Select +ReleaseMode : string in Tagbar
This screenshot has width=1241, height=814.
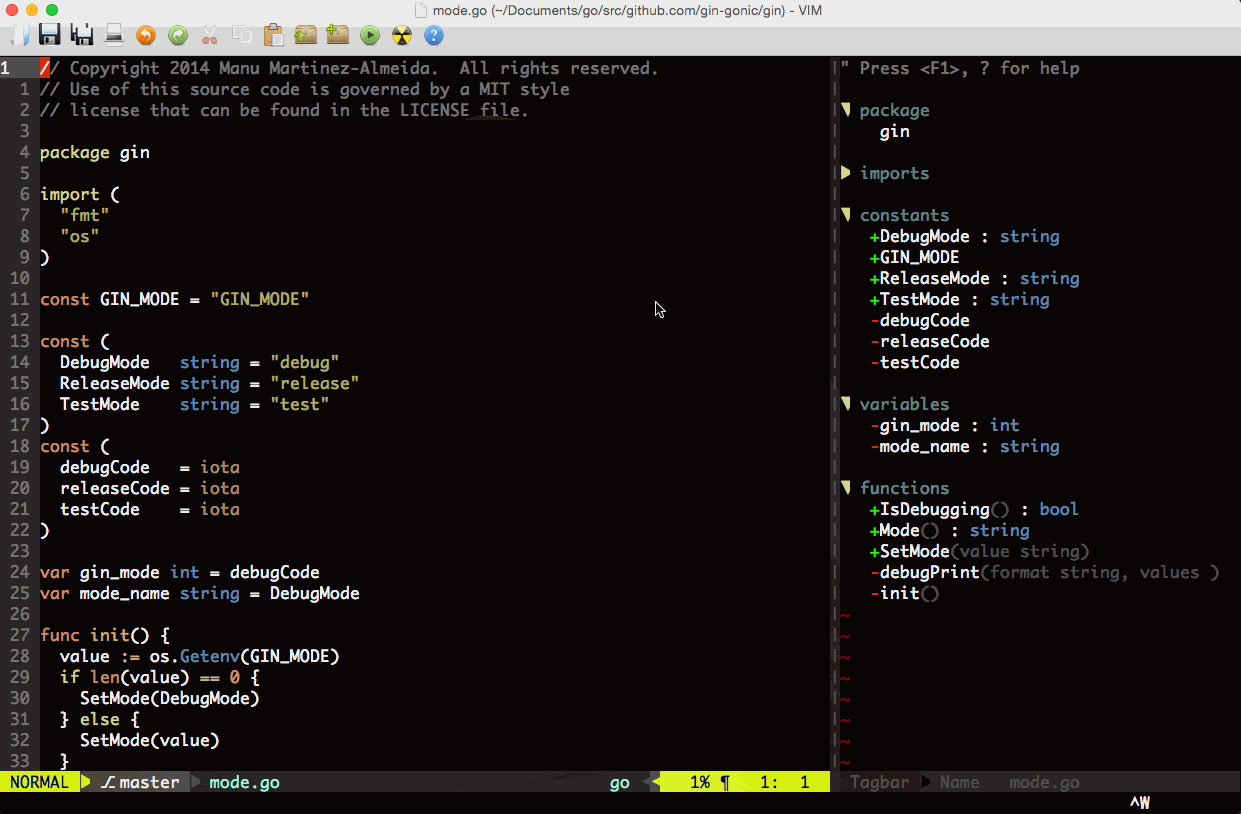click(x=975, y=278)
